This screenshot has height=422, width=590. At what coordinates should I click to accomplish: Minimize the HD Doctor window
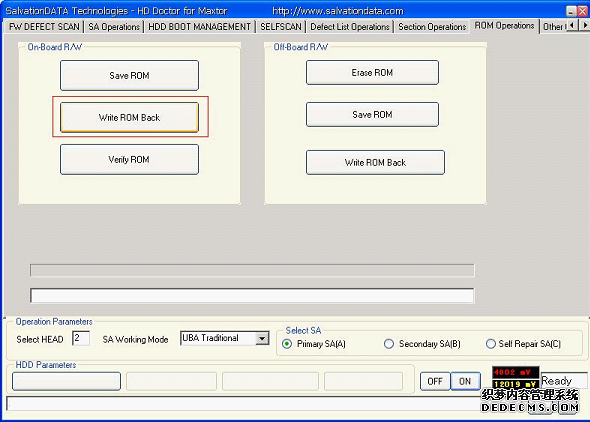tap(571, 11)
